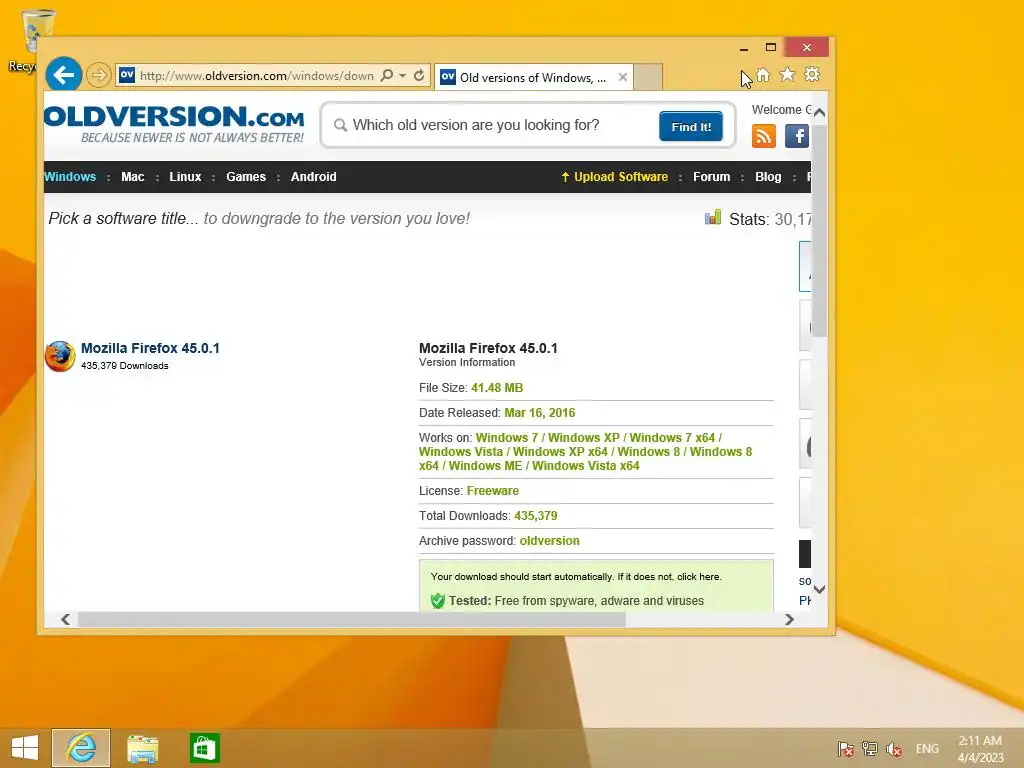Focus the oldversion.com address bar
Viewport: 1024px width, 768px height.
point(257,76)
